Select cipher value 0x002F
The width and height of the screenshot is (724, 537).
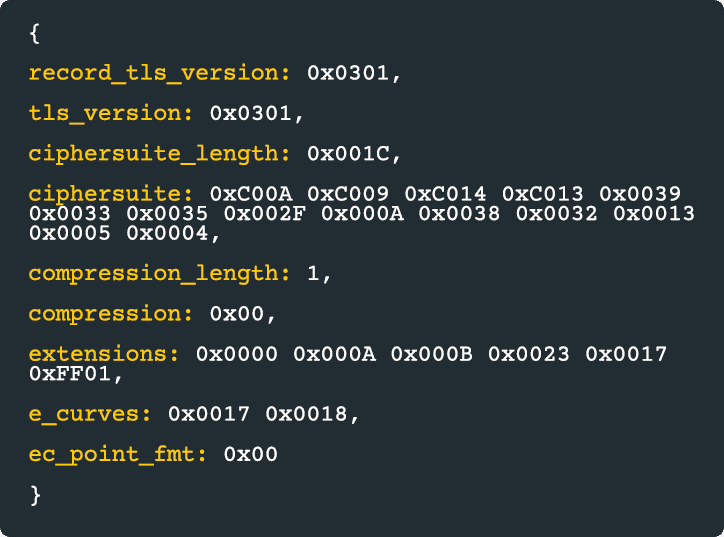(x=265, y=214)
